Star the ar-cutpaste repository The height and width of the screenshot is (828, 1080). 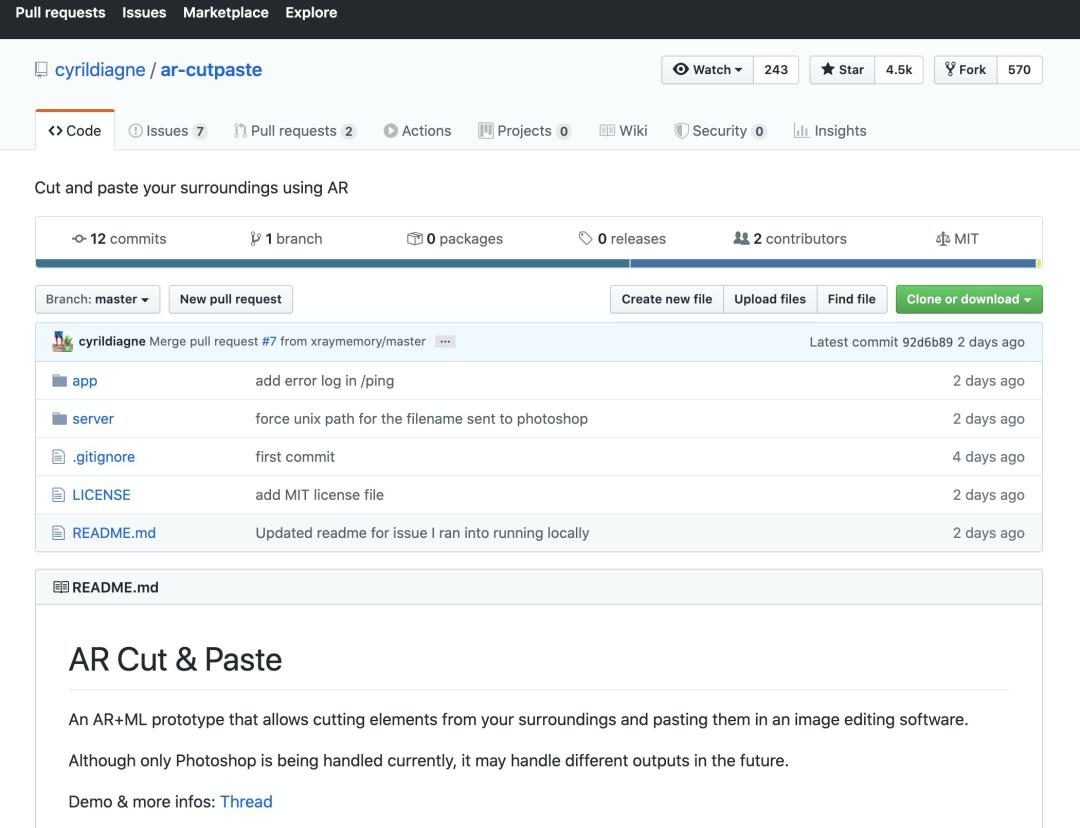click(x=842, y=70)
